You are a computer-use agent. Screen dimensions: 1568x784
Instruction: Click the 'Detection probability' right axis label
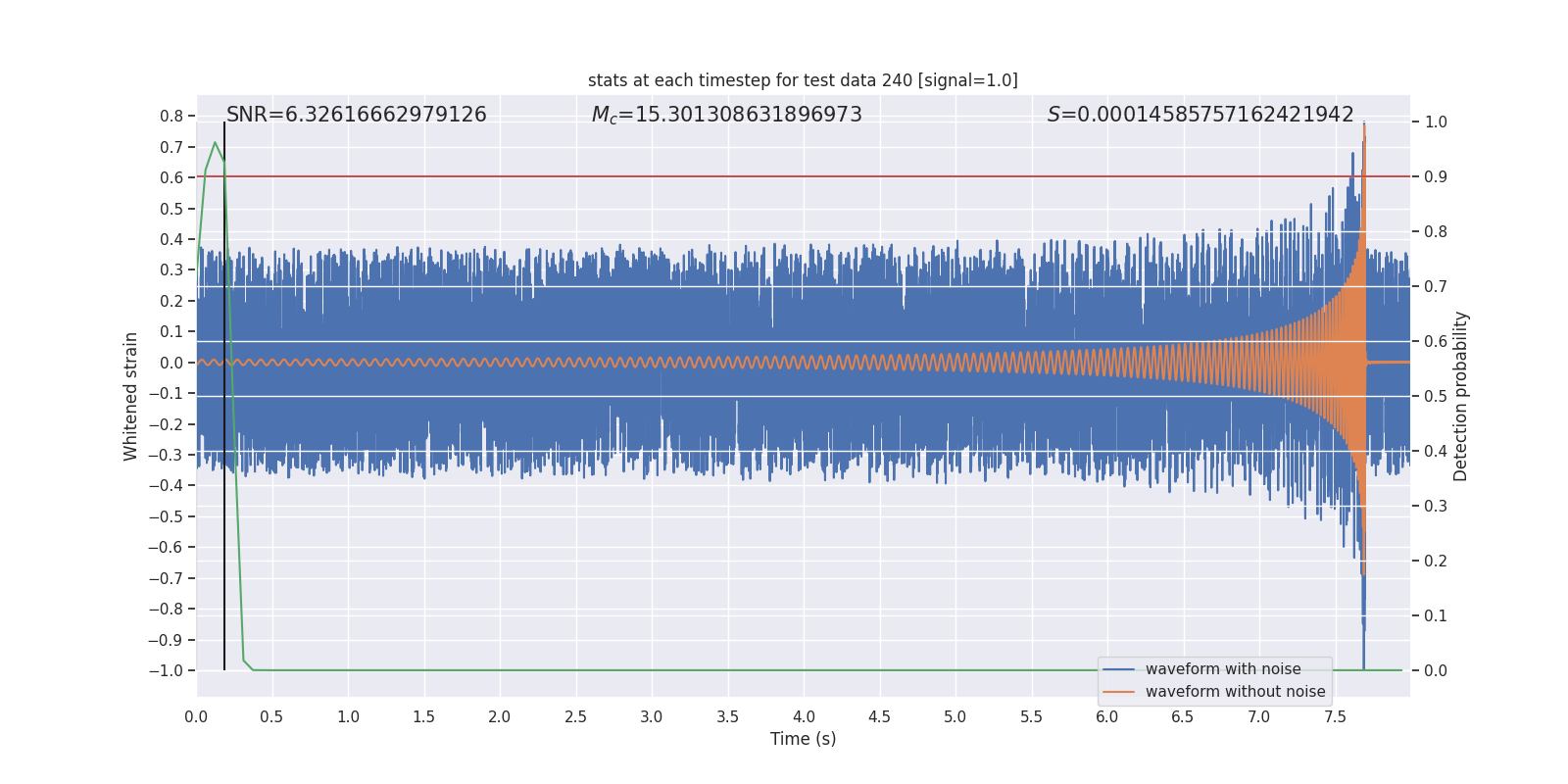pyautogui.click(x=1461, y=396)
